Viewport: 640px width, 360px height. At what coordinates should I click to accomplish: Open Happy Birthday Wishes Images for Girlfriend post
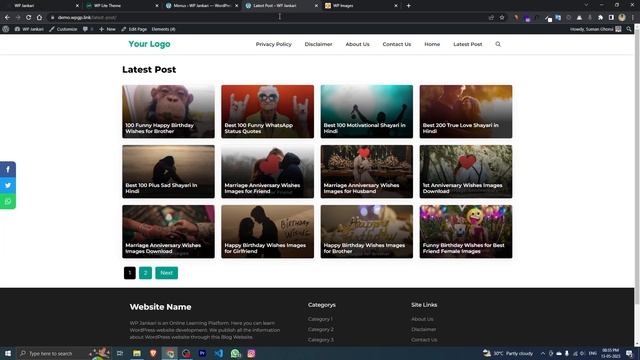coord(268,231)
